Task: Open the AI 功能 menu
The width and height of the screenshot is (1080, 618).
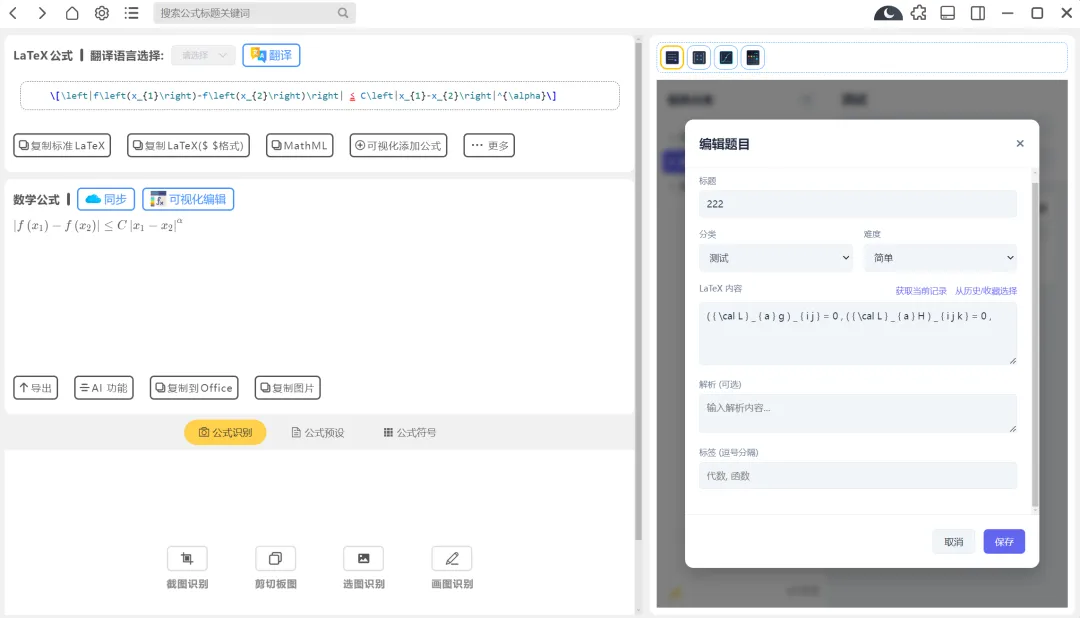Action: click(104, 388)
